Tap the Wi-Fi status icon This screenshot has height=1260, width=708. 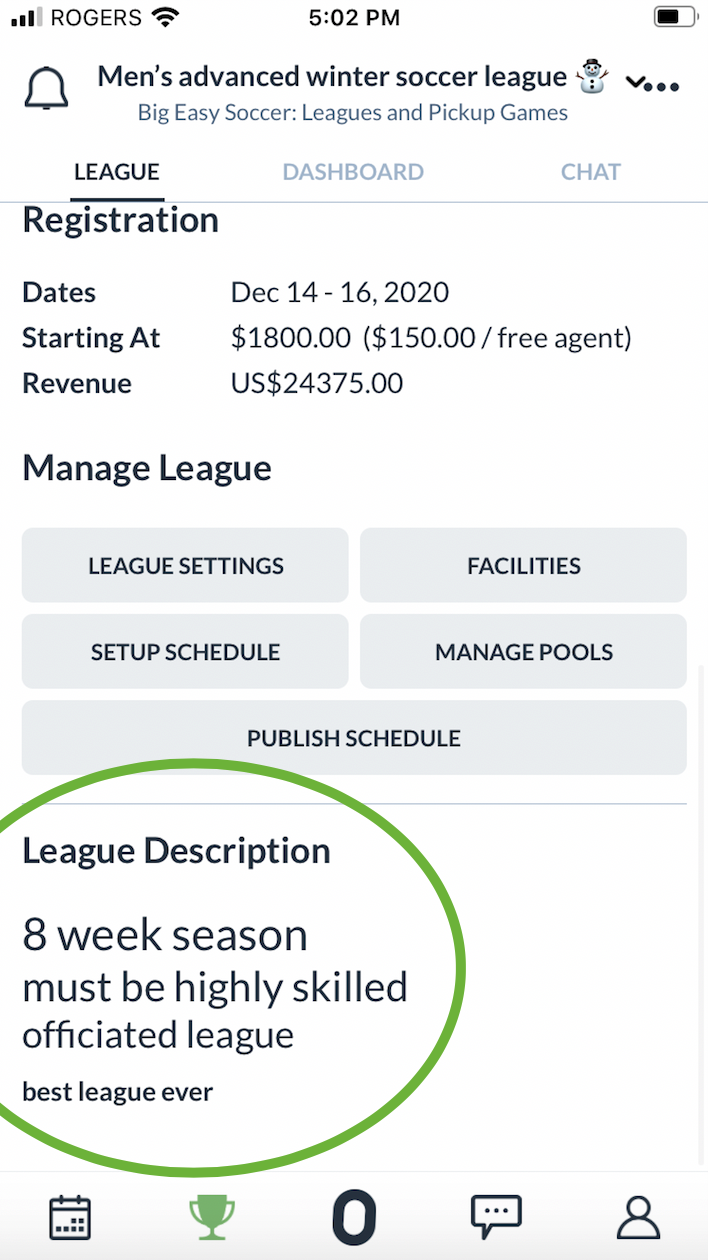pyautogui.click(x=166, y=17)
